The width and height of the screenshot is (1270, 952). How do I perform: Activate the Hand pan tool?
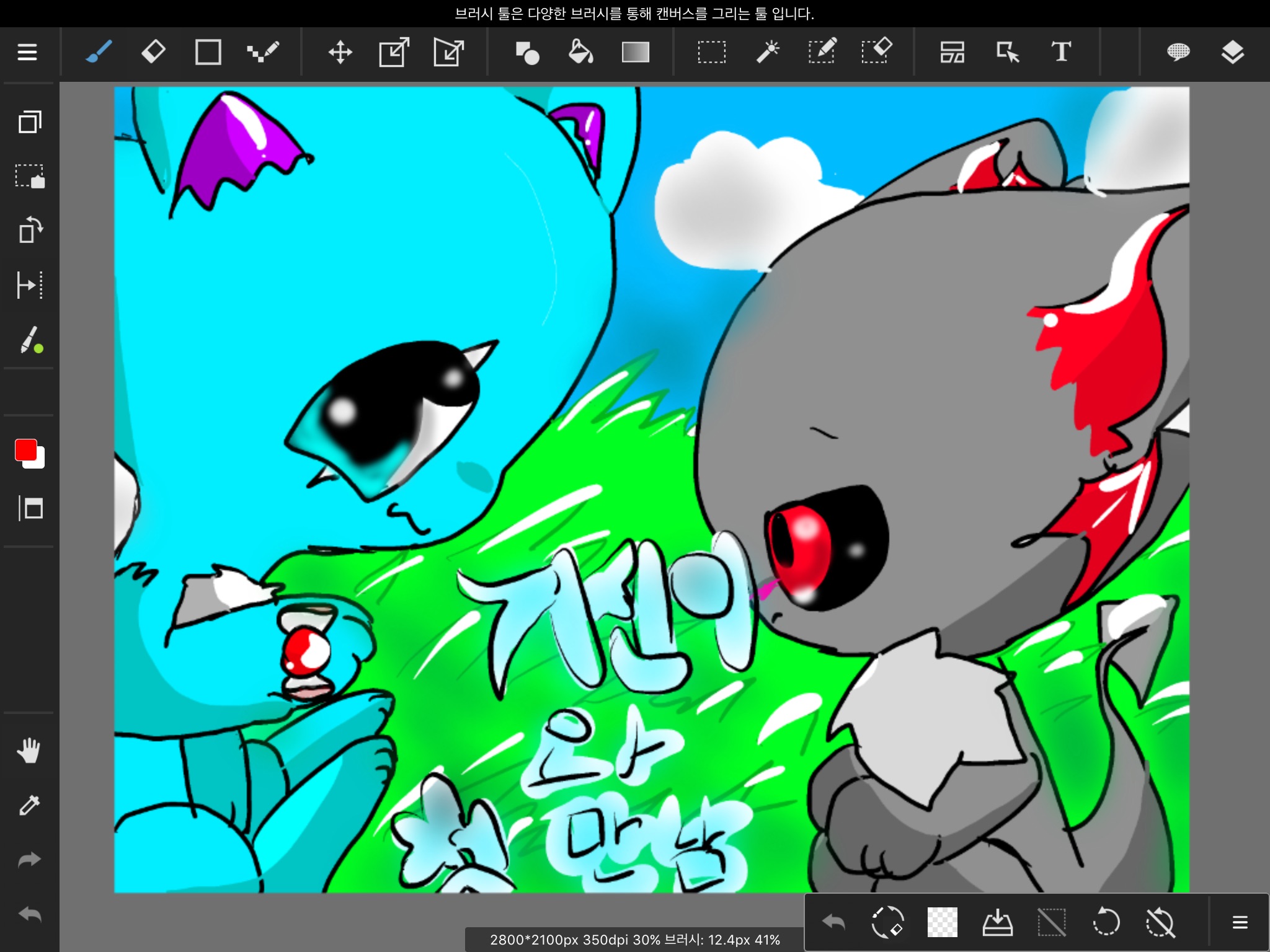[x=29, y=751]
